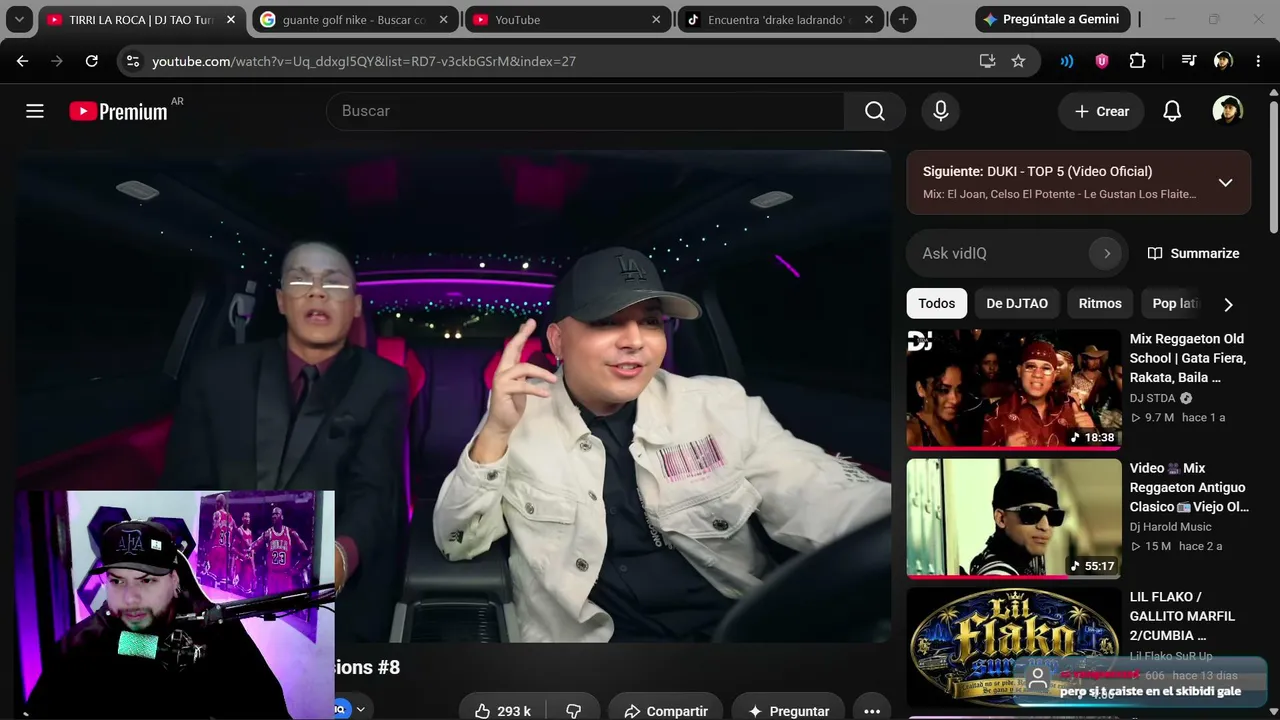Expand the channel dropdown chevron below title
Image resolution: width=1280 pixels, height=720 pixels.
click(x=361, y=709)
